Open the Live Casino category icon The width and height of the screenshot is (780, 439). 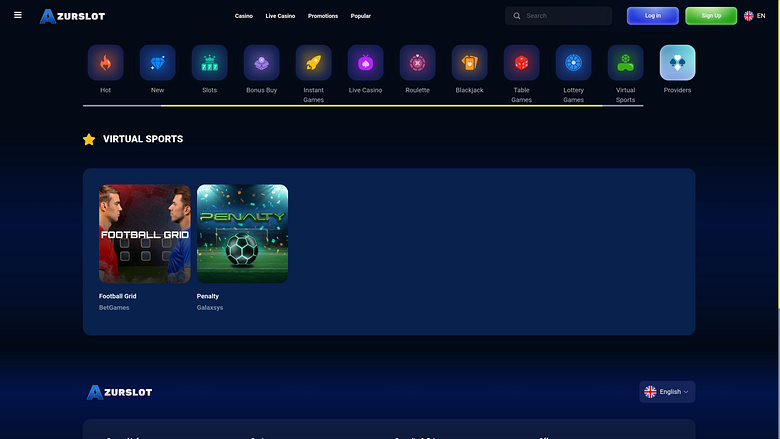[x=366, y=63]
